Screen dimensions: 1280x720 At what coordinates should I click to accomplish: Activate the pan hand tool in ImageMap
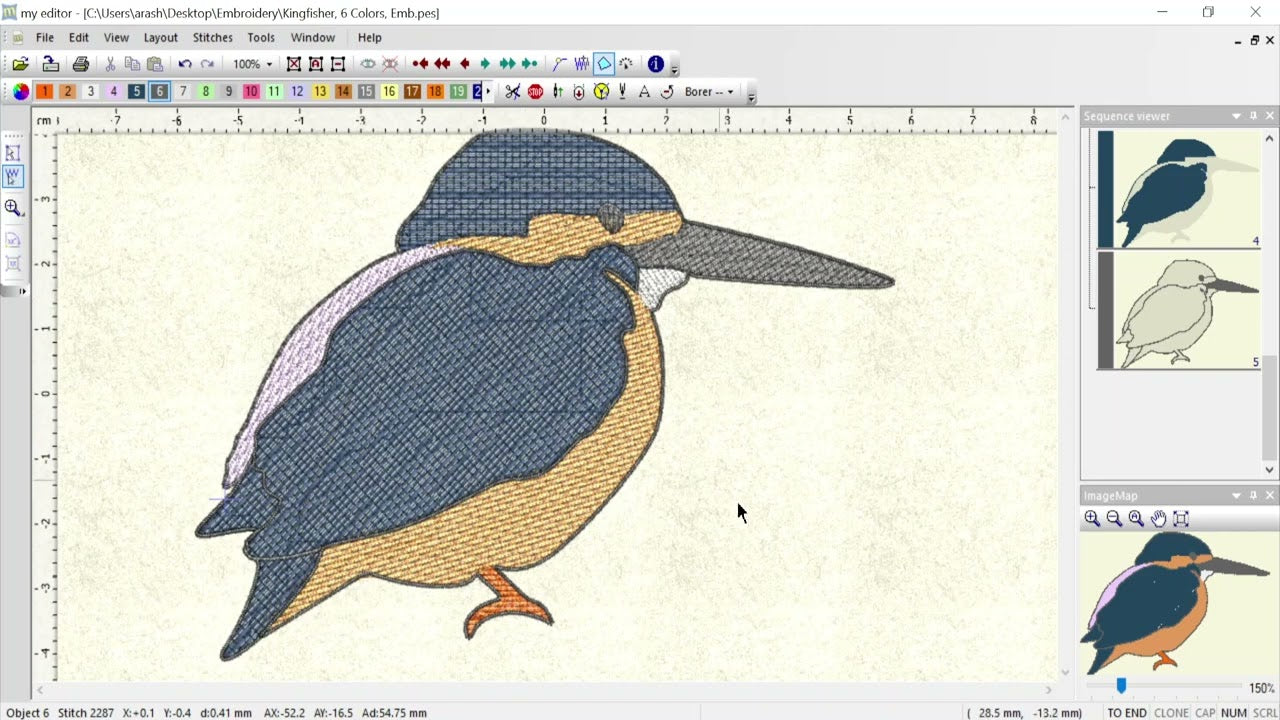click(1159, 518)
